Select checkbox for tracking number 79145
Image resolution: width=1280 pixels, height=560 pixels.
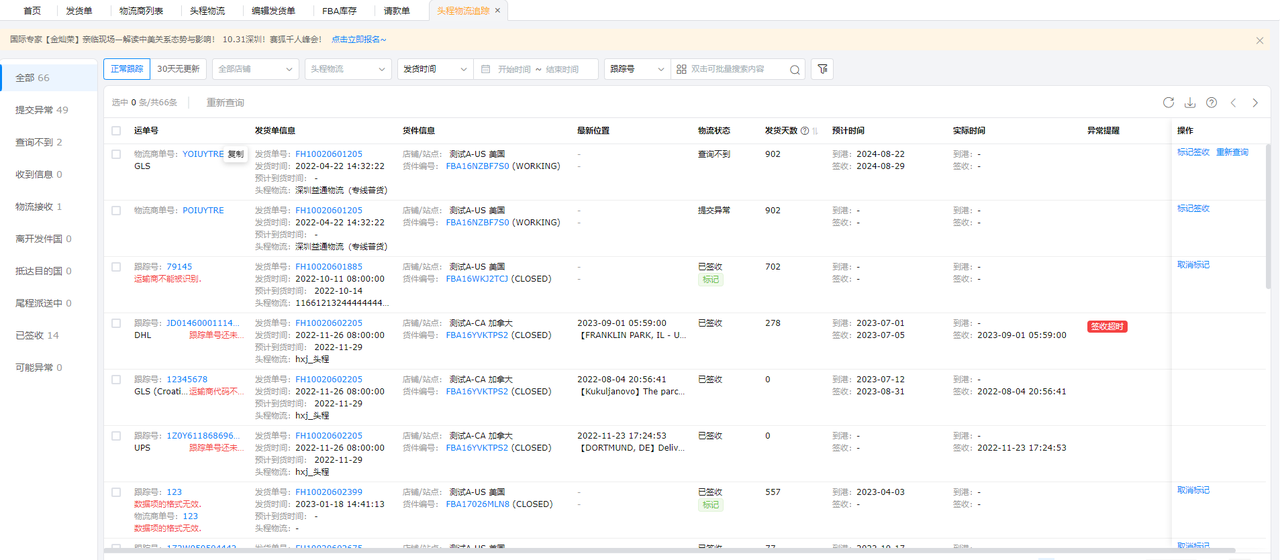[116, 267]
